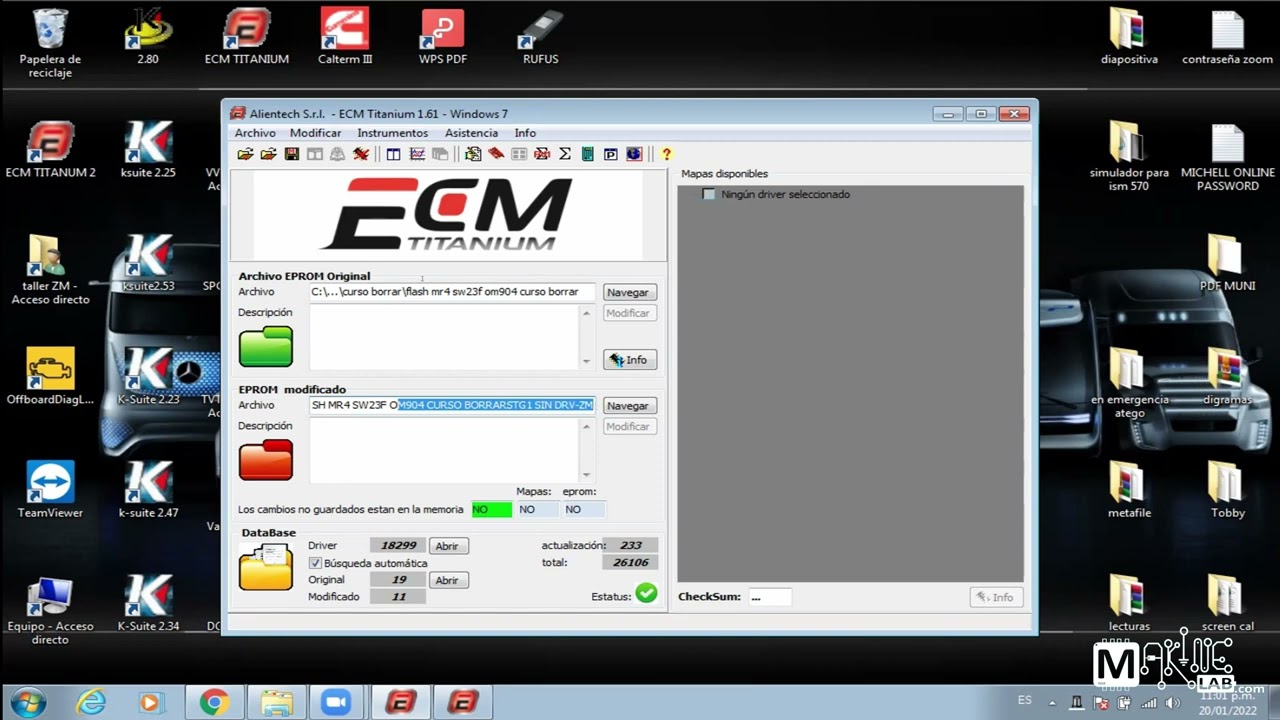The image size is (1280, 720).
Task: Click the globe toolbar icon
Action: point(634,154)
